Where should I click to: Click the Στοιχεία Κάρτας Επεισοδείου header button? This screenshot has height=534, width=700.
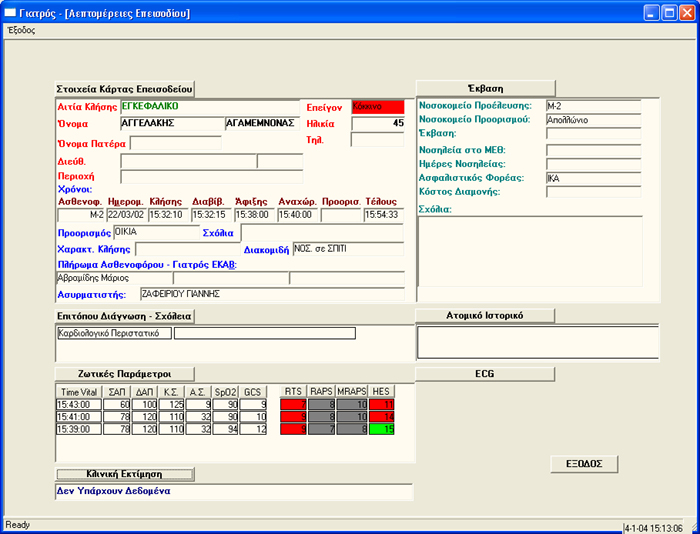click(x=125, y=89)
